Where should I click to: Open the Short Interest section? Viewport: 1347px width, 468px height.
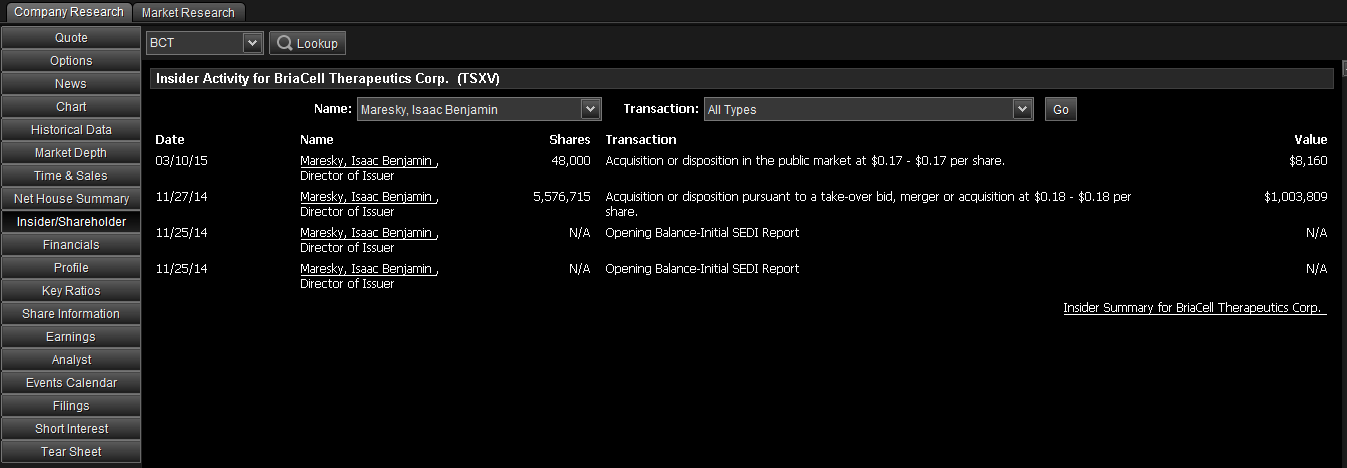[x=71, y=429]
